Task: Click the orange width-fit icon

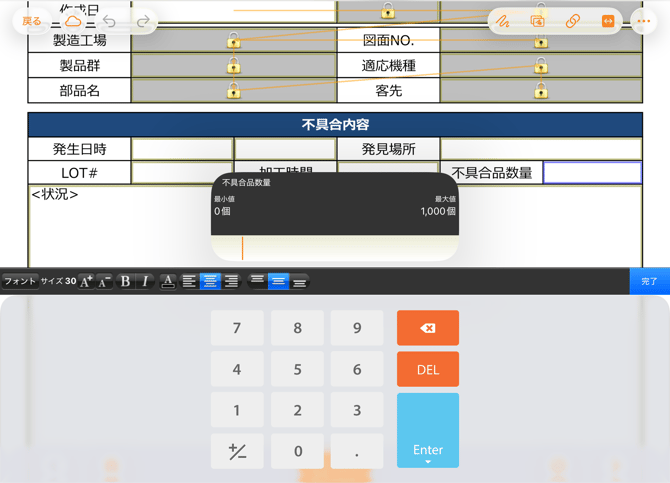Action: click(x=607, y=21)
